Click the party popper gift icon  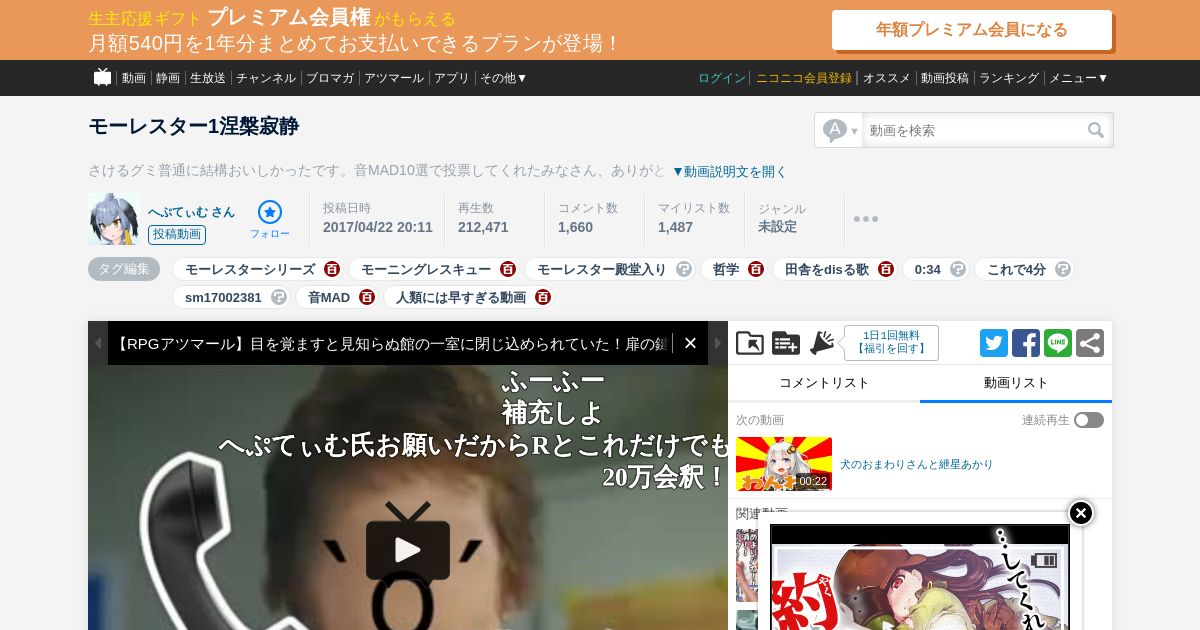tap(822, 343)
